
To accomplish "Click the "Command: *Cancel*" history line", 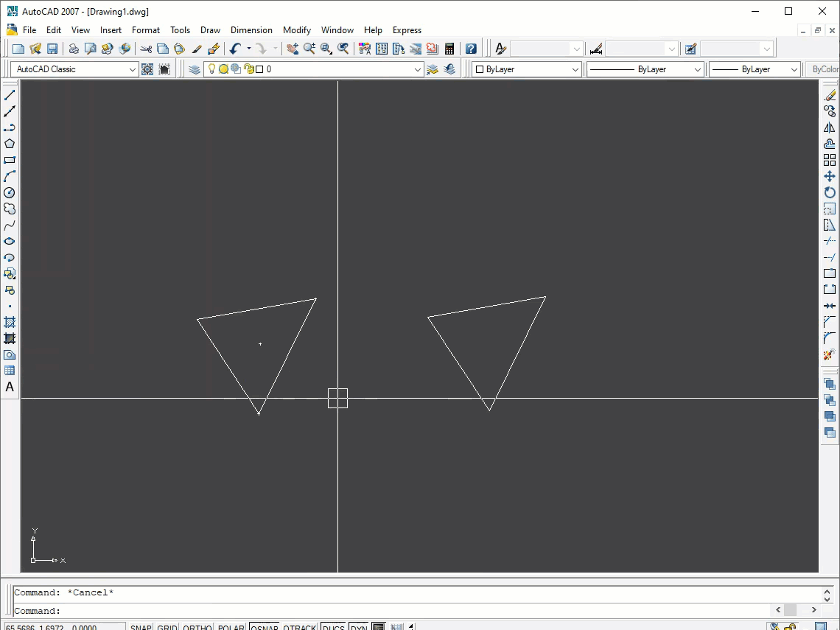I will (x=64, y=592).
